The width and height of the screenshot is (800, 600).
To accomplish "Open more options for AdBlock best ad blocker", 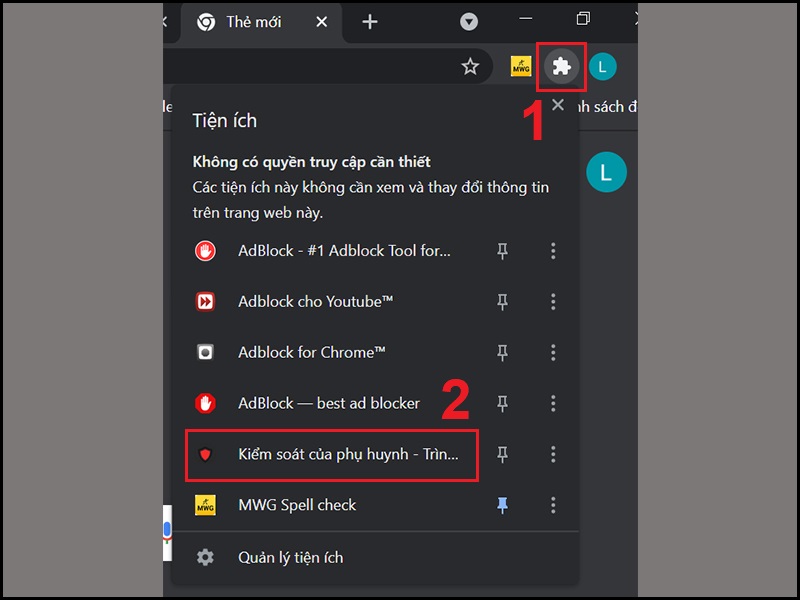I will (553, 404).
